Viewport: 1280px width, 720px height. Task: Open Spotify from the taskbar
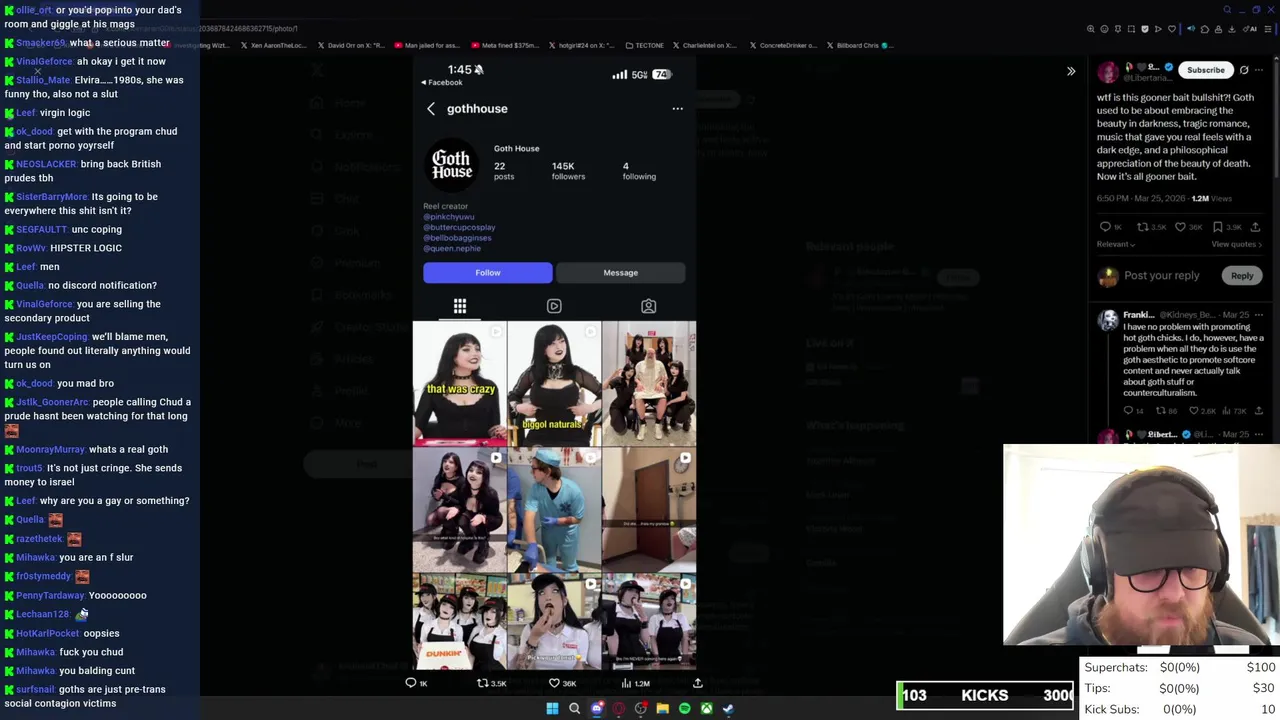click(x=684, y=709)
